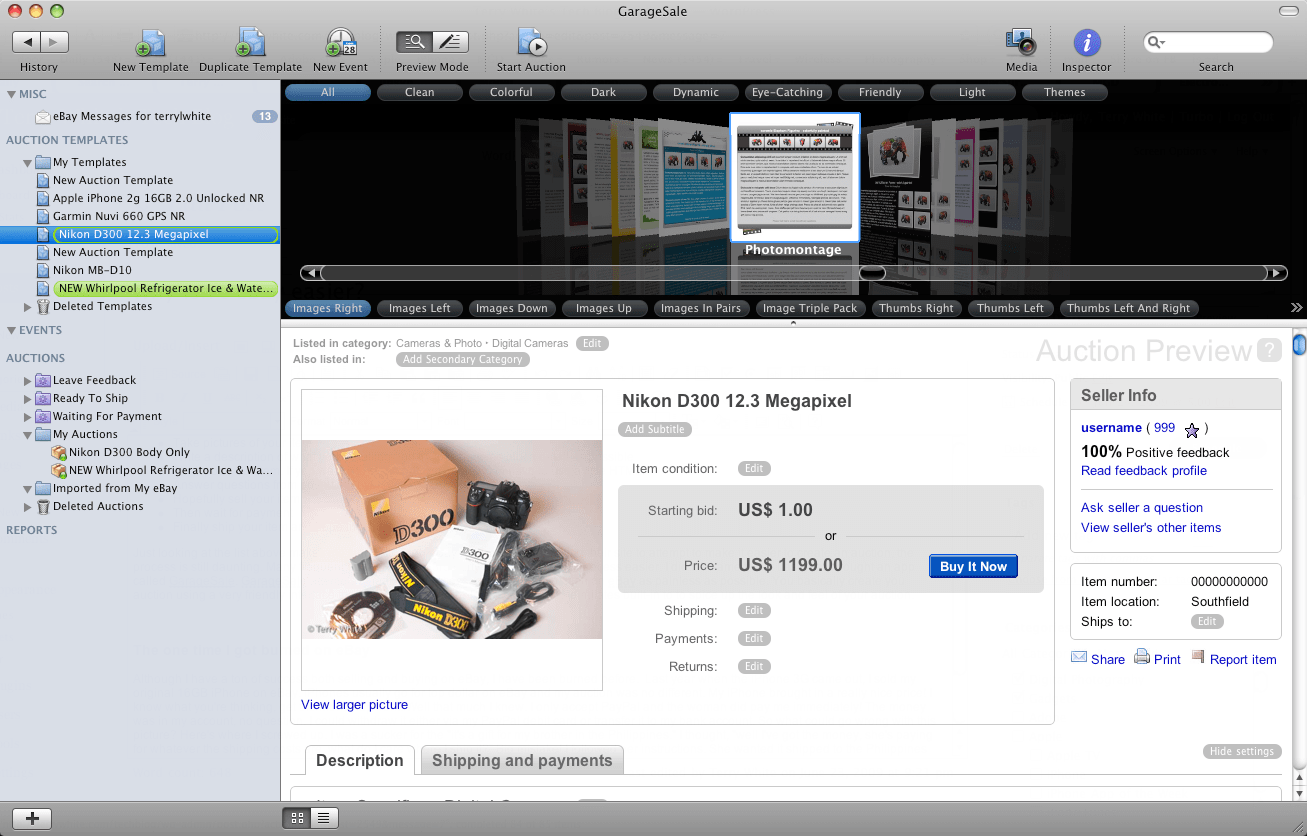Expand Leave Feedback group
The height and width of the screenshot is (836, 1307).
point(28,380)
